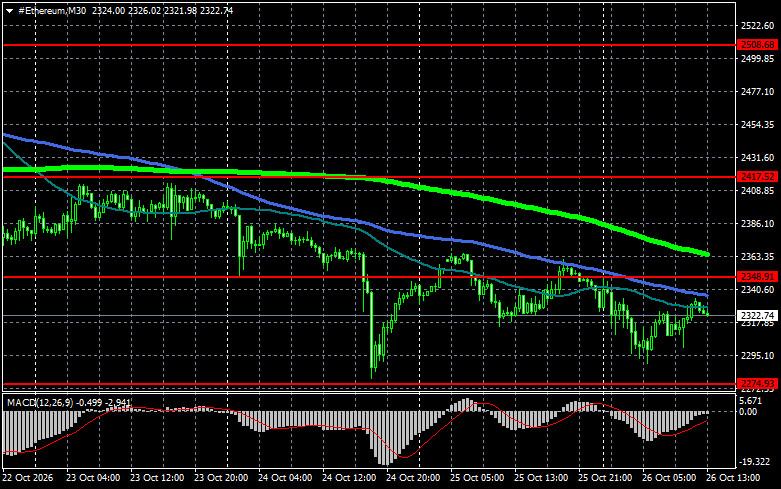This screenshot has height=489, width=781.
Task: Click the MACD zero level label 0.00
Action: pos(748,411)
